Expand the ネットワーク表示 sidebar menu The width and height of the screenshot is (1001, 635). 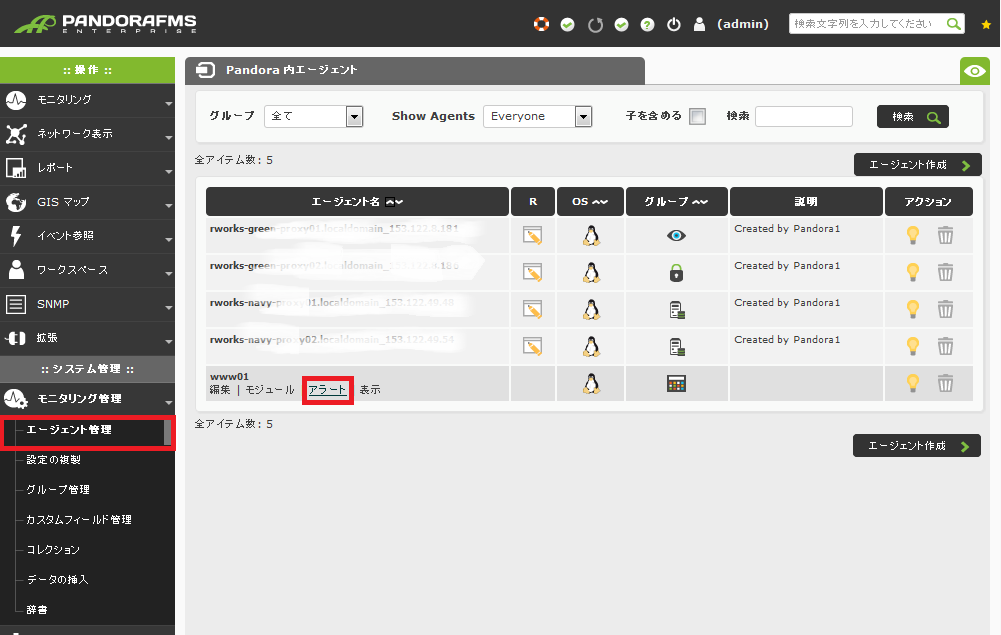coord(87,134)
